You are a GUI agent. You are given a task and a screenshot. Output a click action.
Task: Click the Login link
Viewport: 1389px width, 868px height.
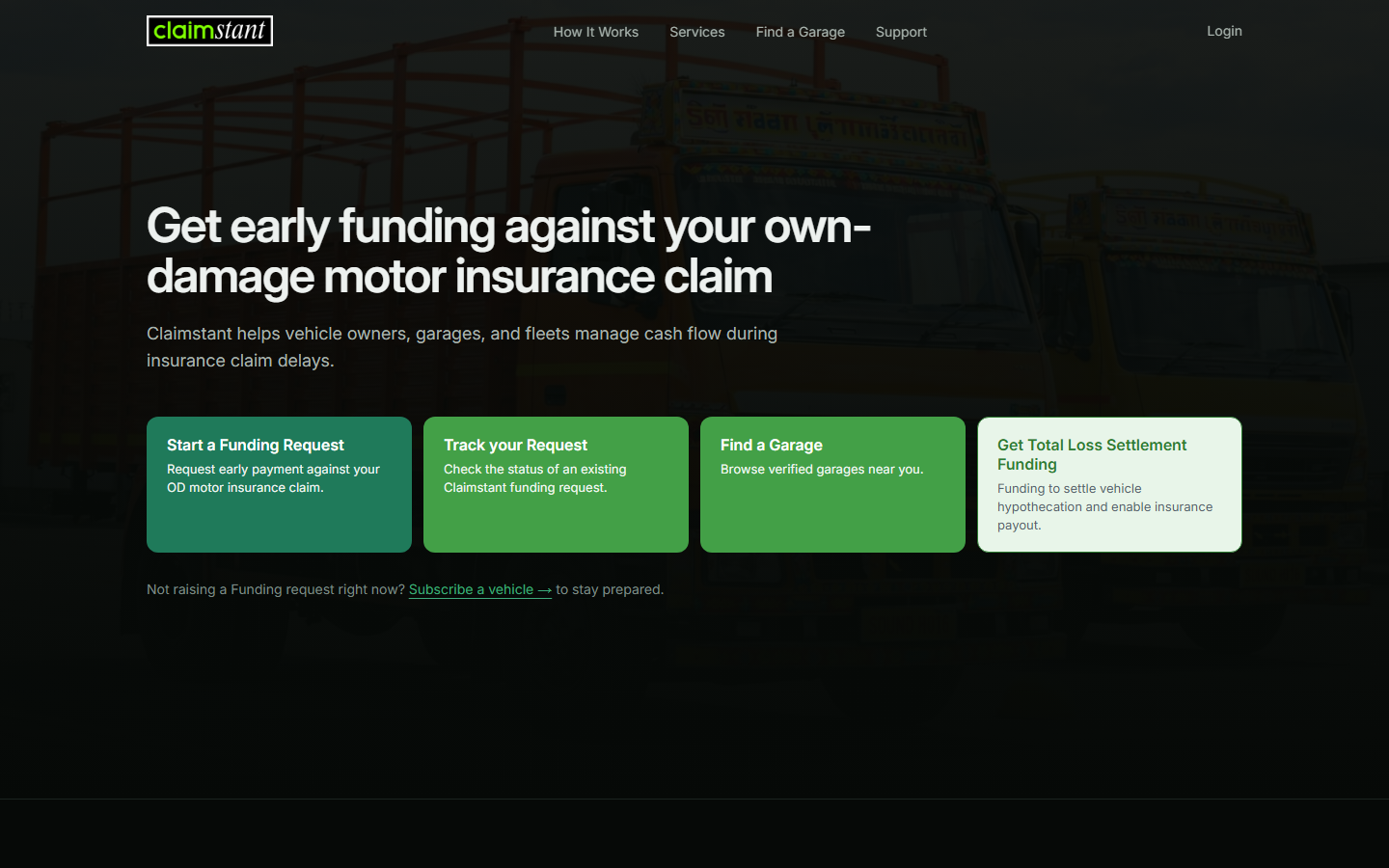[x=1224, y=31]
